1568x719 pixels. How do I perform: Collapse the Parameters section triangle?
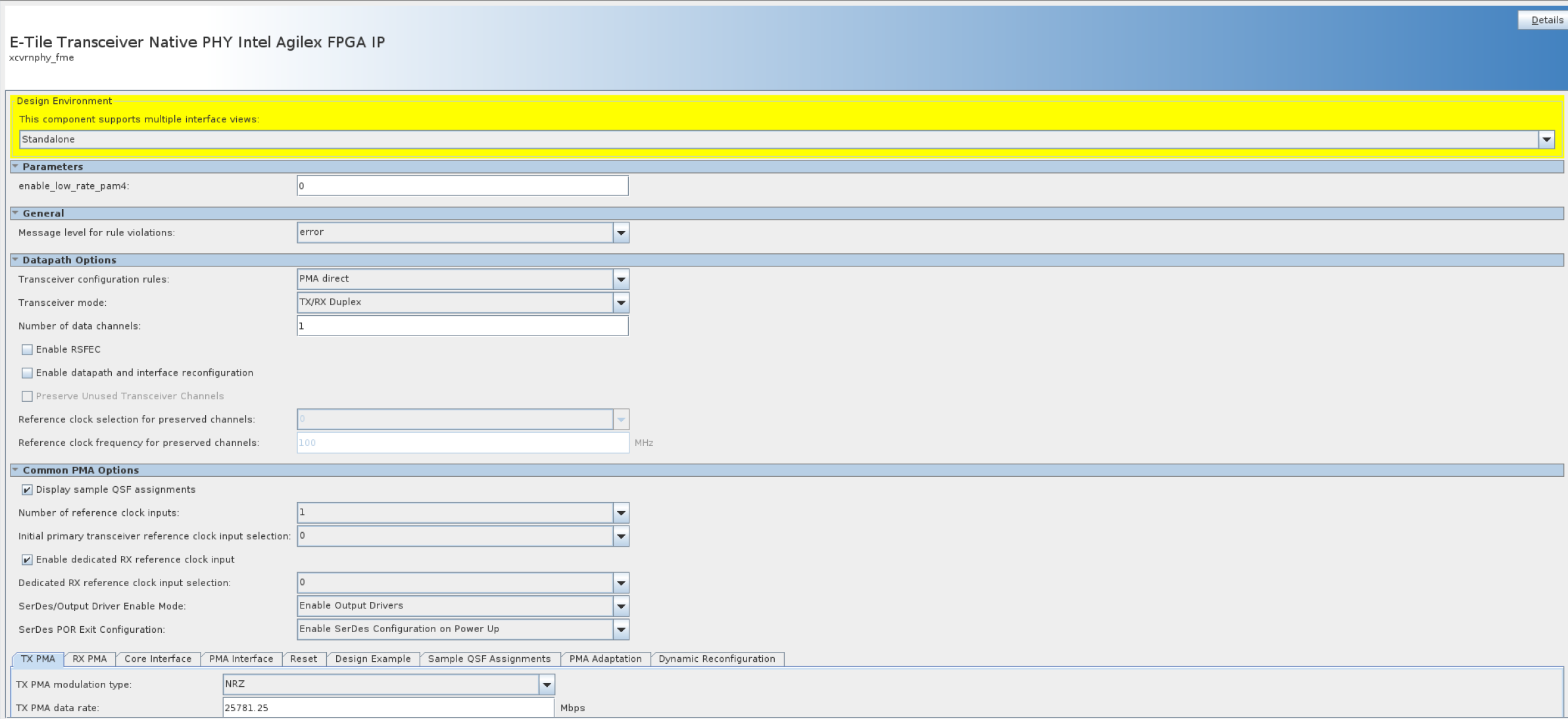[x=15, y=166]
